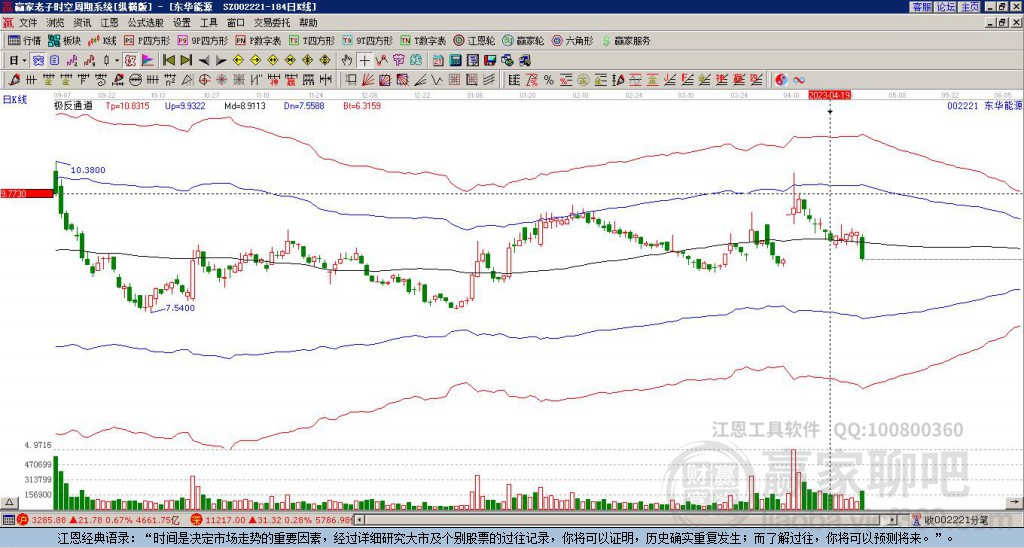Toggle the 权 adjustment icon

click(130, 61)
